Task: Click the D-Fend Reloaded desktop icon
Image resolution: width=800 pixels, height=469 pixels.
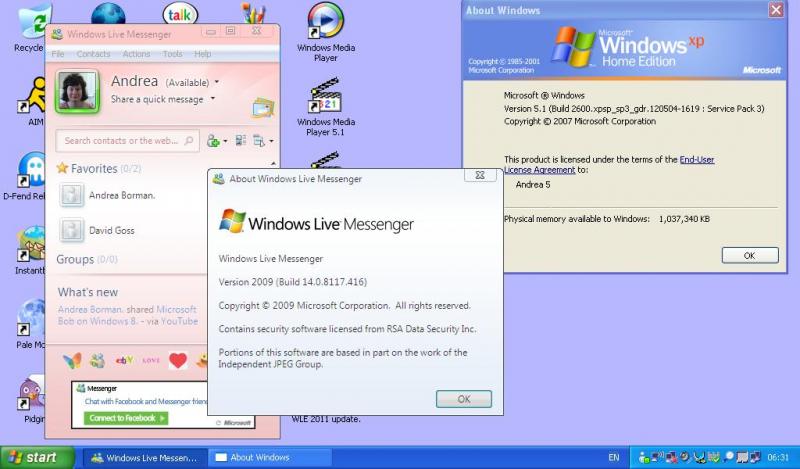Action: tap(26, 176)
